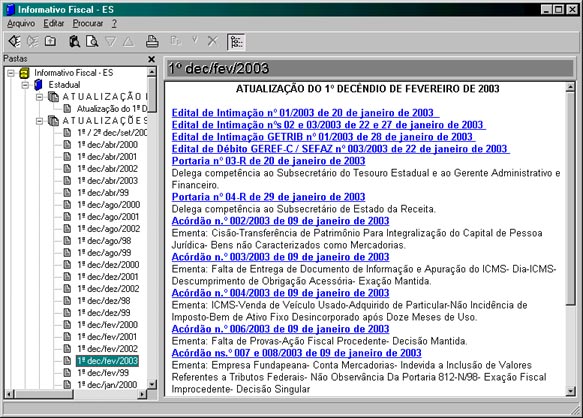Open the Procurar menu
The height and width of the screenshot is (418, 583).
click(x=88, y=23)
